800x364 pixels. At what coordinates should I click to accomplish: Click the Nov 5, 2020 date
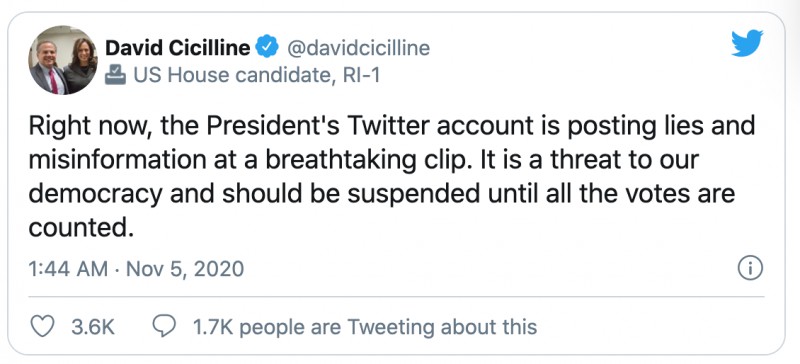(x=185, y=269)
